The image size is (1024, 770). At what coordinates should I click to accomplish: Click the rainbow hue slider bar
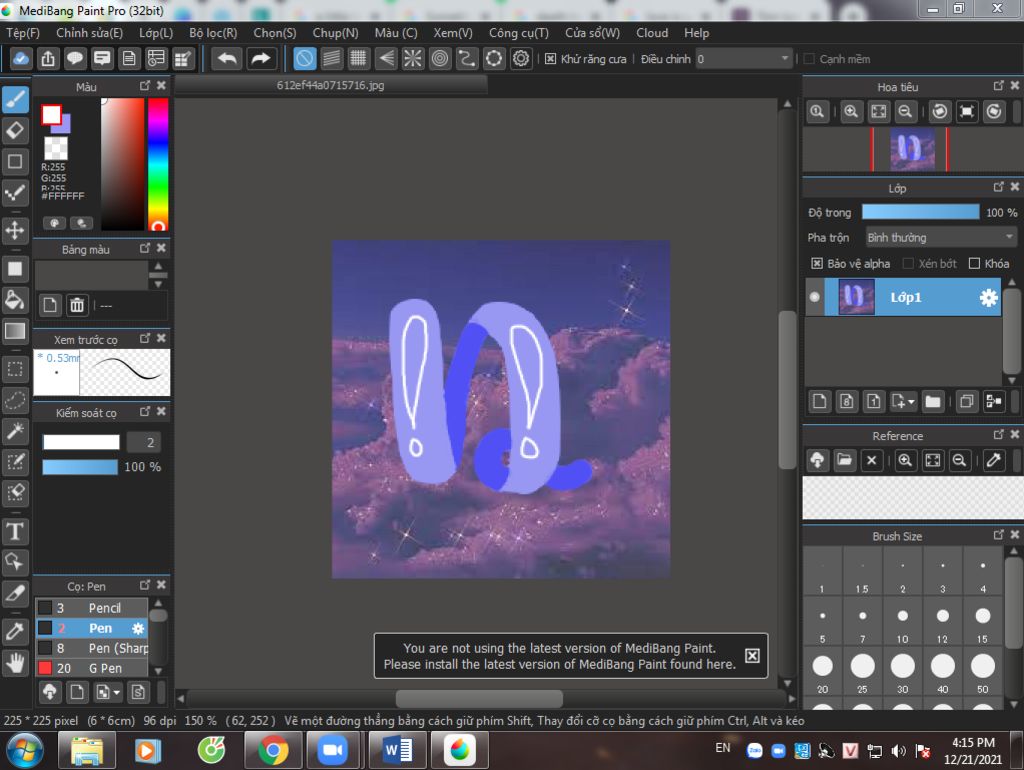(158, 164)
